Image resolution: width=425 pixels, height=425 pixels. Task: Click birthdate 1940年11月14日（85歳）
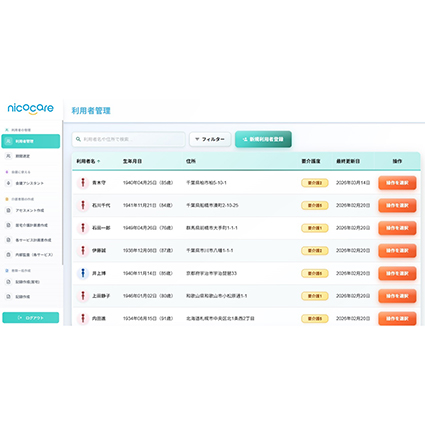point(148,273)
